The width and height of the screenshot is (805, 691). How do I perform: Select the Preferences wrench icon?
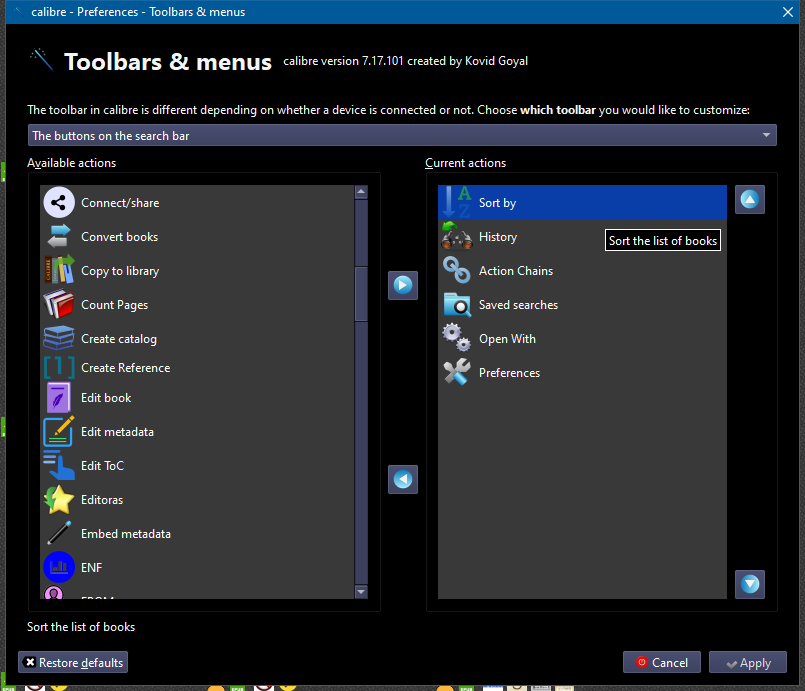click(457, 372)
